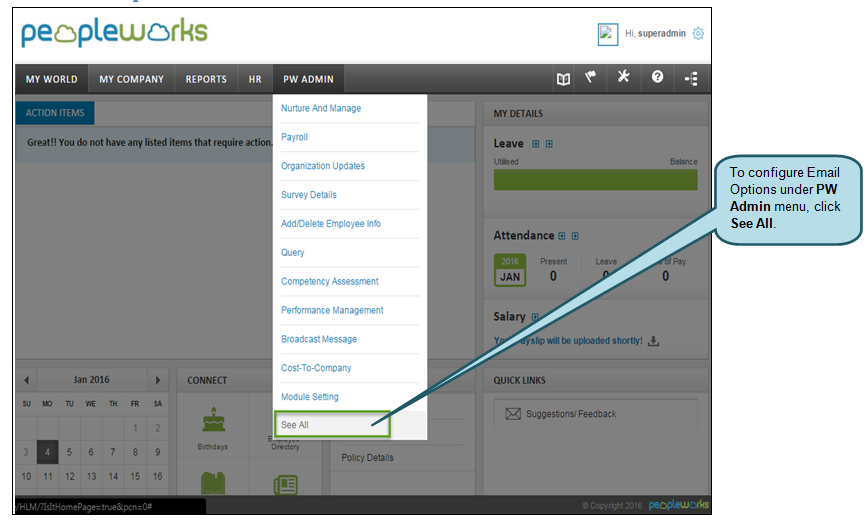Select Nurture And Manage from the menu

click(x=321, y=108)
